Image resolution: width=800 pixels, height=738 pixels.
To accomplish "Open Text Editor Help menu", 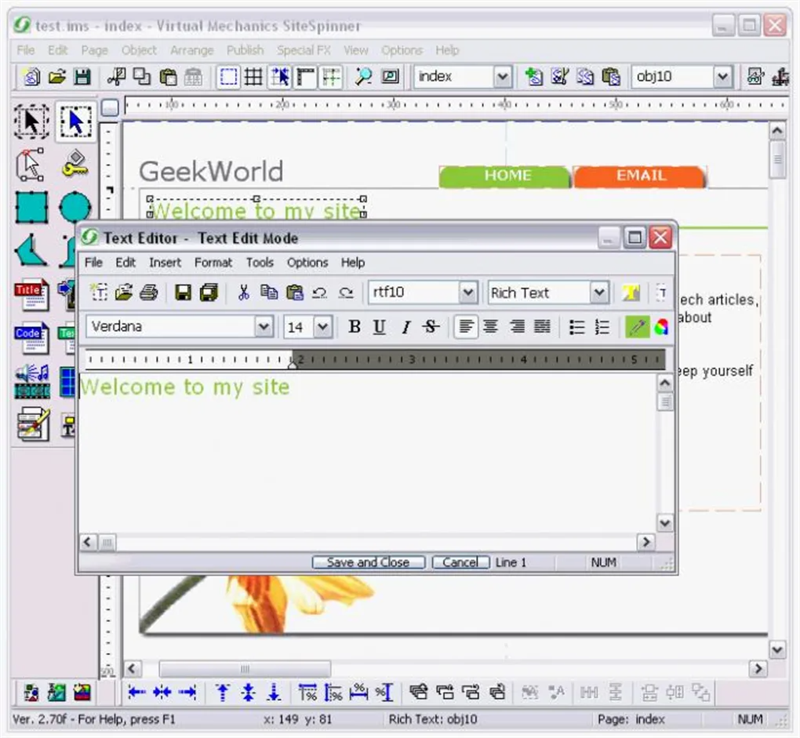I will click(x=353, y=262).
